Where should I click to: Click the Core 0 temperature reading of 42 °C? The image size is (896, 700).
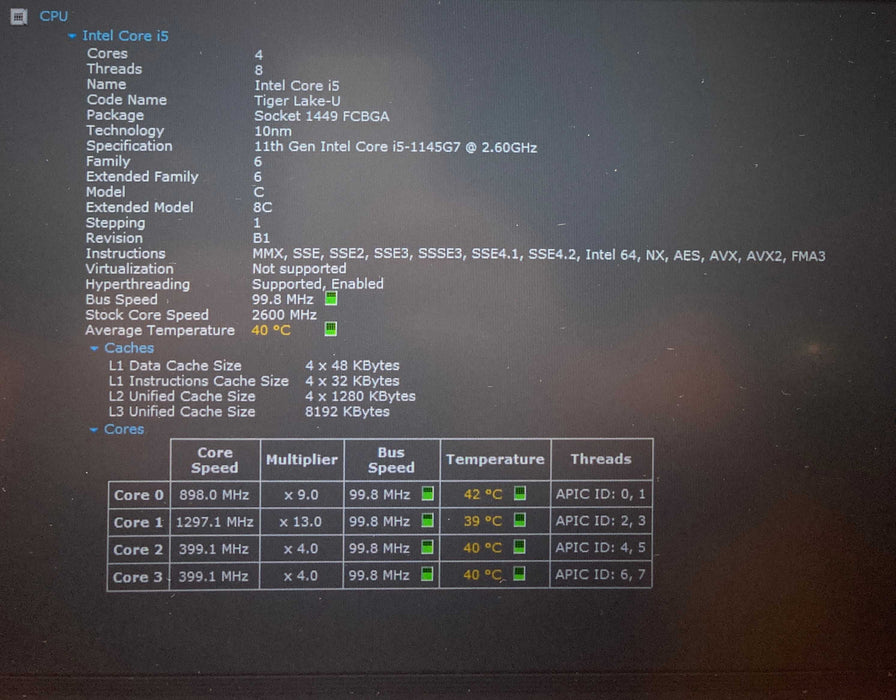tap(483, 494)
